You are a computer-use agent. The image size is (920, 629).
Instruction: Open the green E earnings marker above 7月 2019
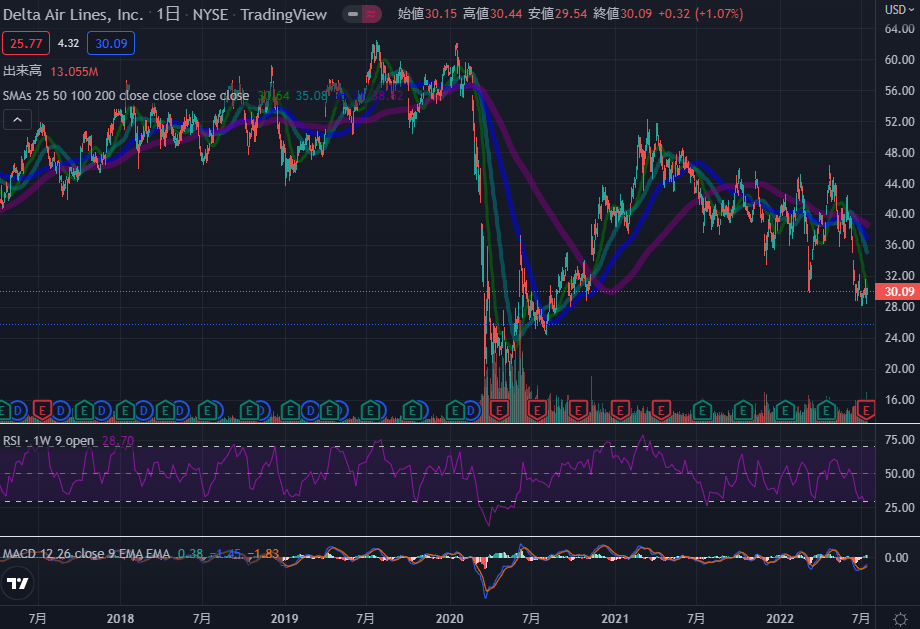(370, 410)
